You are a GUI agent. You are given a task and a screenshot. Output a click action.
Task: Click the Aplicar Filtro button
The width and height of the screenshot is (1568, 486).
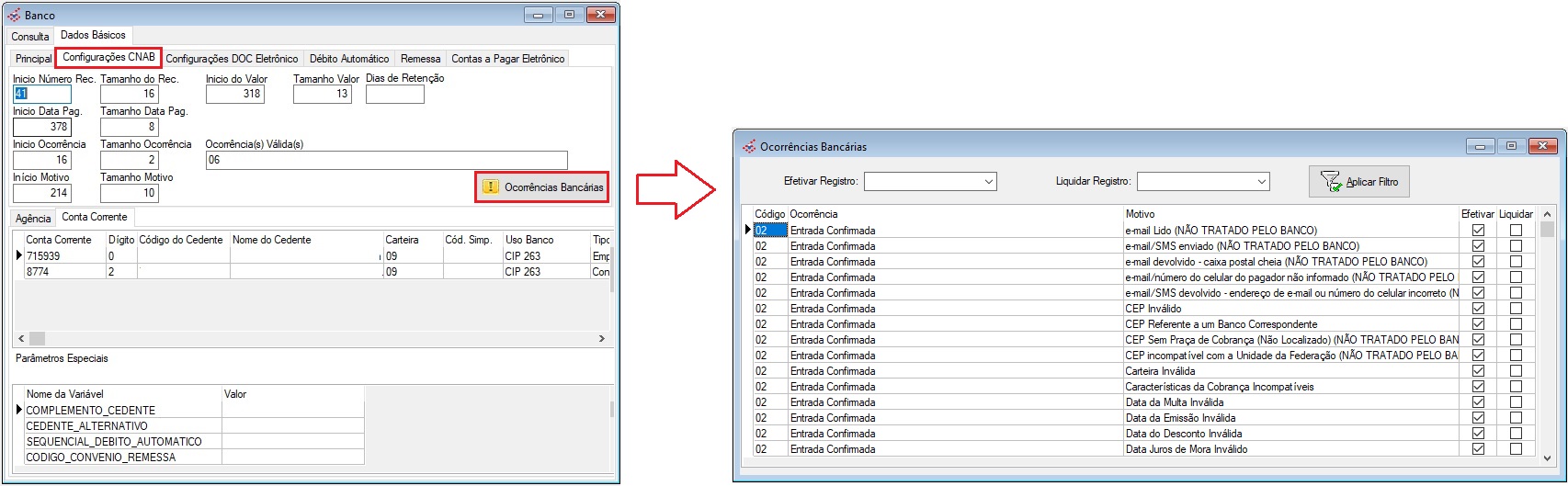tap(1358, 181)
